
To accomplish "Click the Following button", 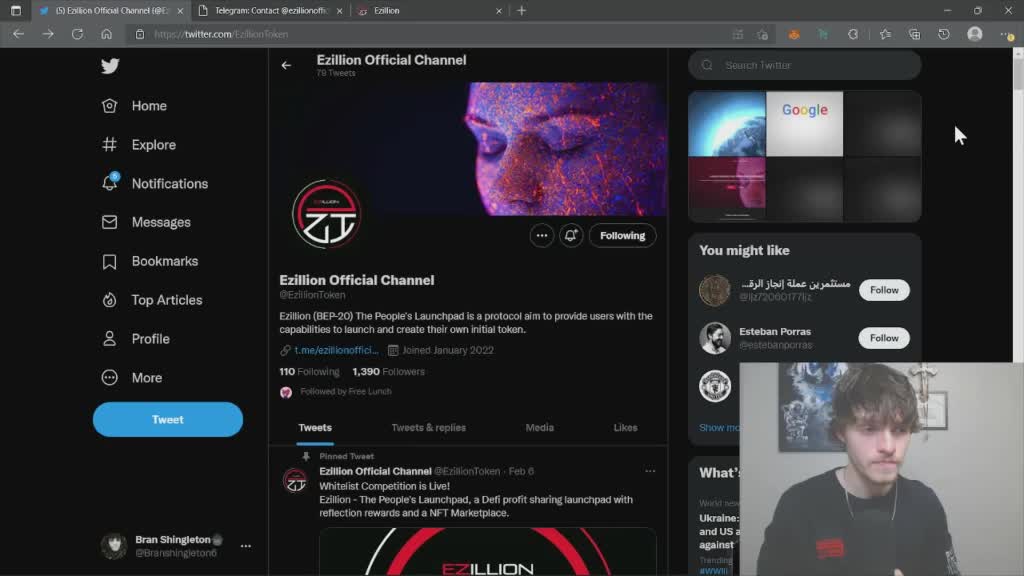I will 622,236.
